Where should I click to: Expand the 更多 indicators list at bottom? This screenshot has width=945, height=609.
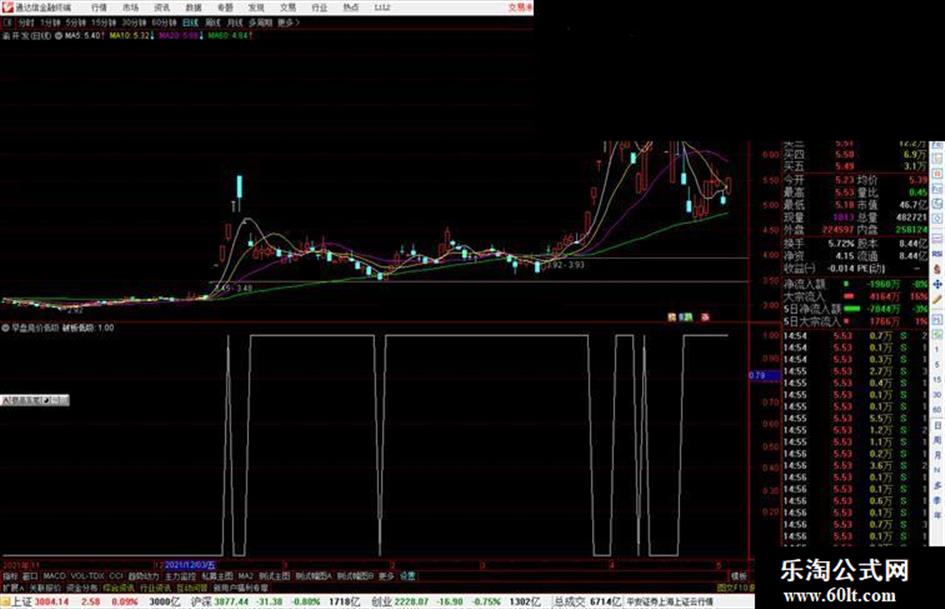386,576
